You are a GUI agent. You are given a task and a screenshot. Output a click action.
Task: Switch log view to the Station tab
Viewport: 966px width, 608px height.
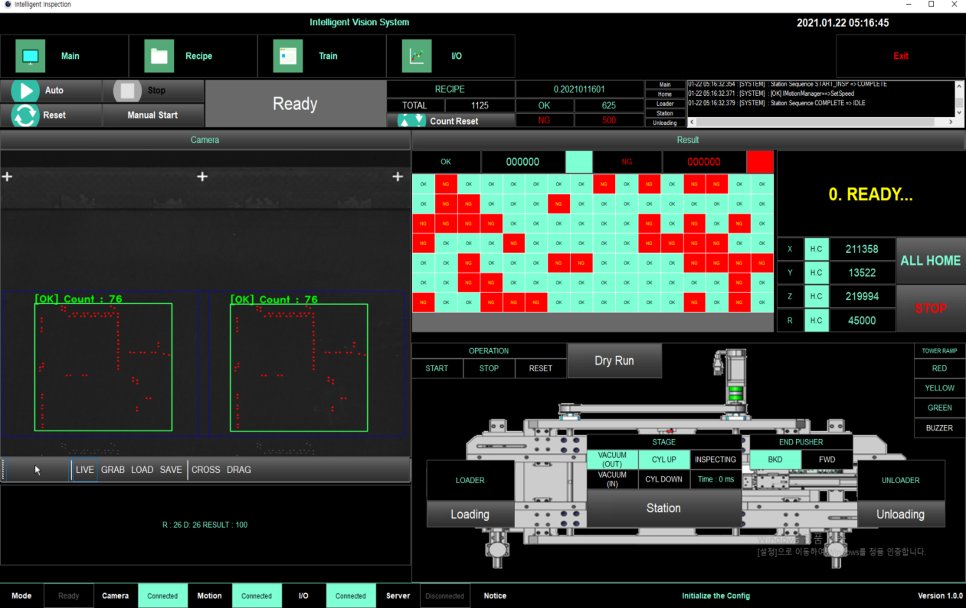tap(665, 113)
